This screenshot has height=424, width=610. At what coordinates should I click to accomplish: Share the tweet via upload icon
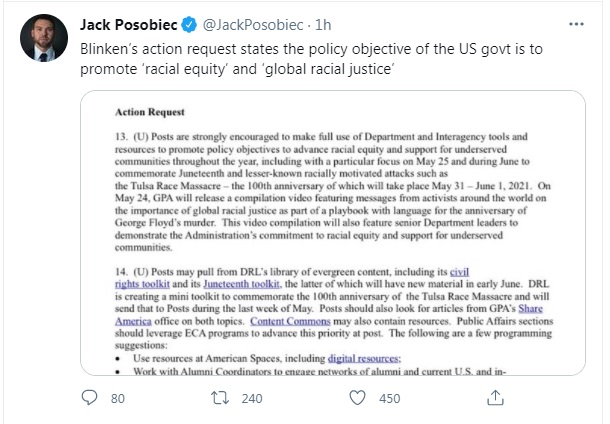pos(495,398)
